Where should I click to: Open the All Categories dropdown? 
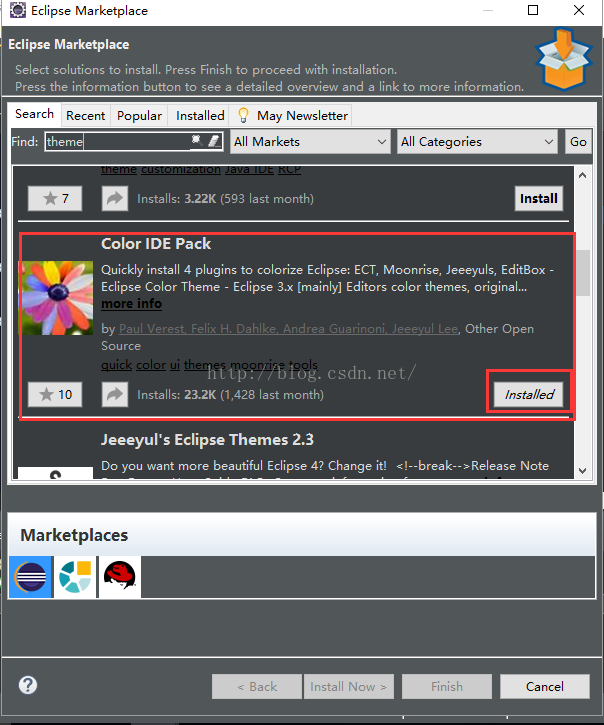[x=477, y=141]
